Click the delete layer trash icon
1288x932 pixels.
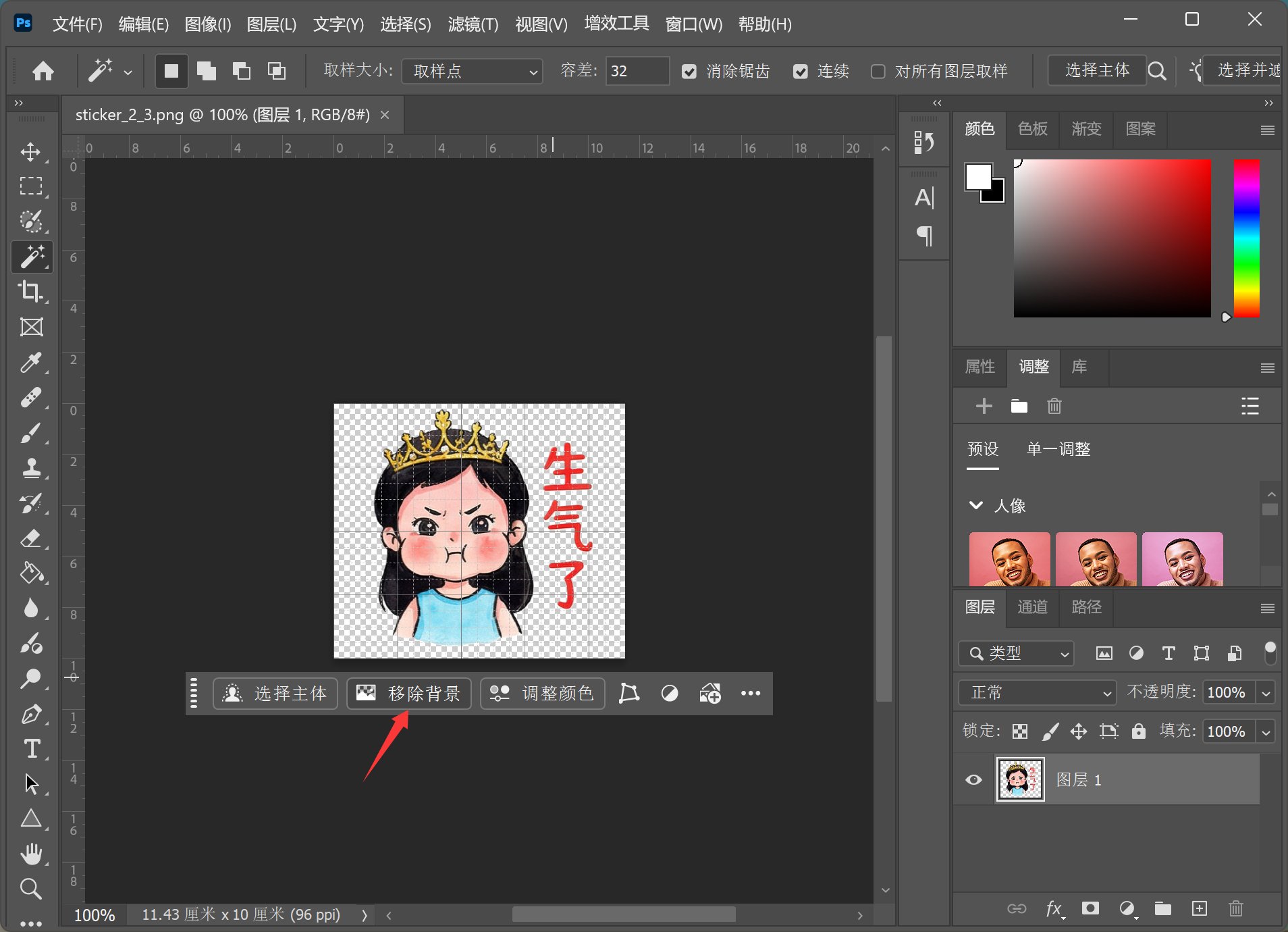pos(1235,908)
